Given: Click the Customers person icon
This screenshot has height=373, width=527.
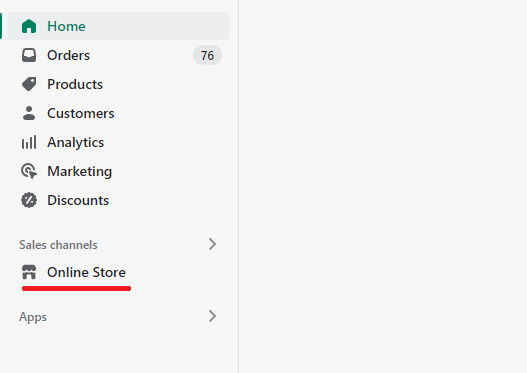Looking at the screenshot, I should [x=29, y=113].
